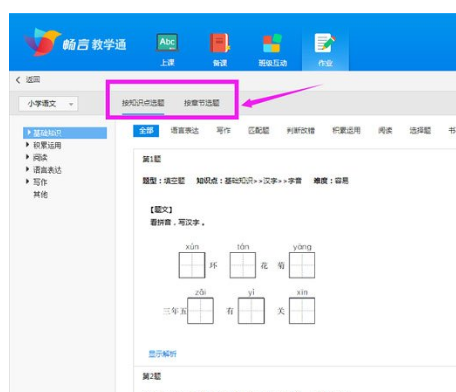Click the 看拼音，写汉字 instruction text

coord(178,222)
